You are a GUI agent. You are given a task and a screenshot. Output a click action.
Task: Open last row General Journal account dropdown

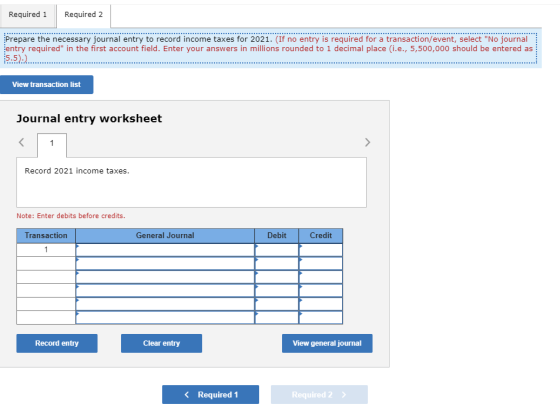tap(165, 318)
